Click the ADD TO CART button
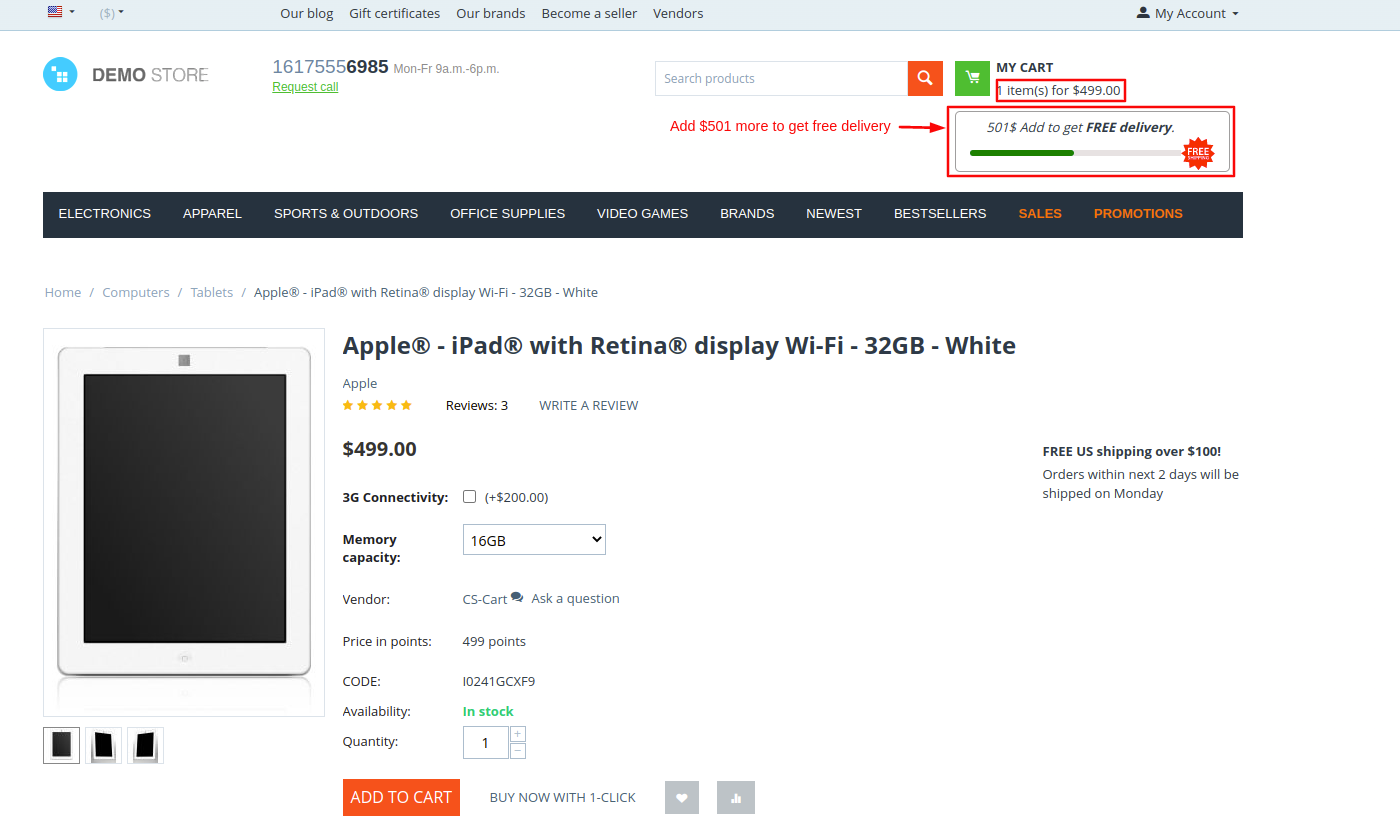This screenshot has height=829, width=1400. point(401,797)
